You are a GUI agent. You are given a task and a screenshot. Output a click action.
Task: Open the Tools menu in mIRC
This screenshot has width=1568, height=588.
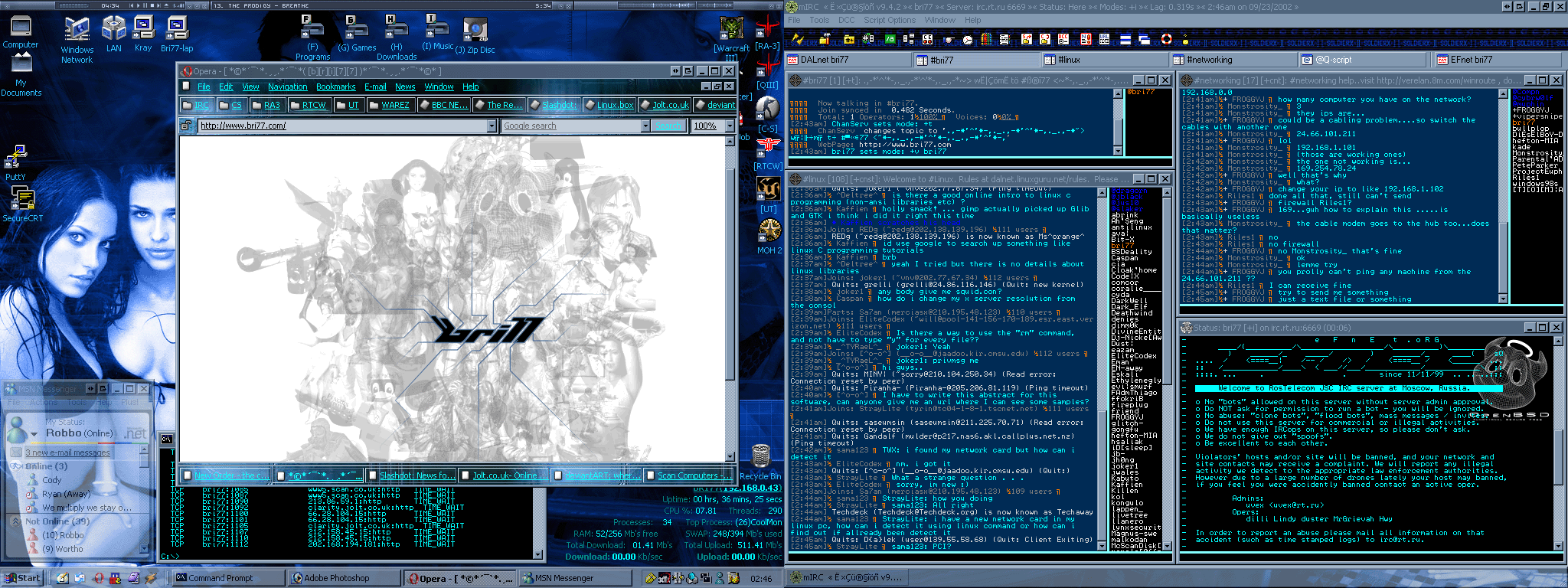pos(819,21)
